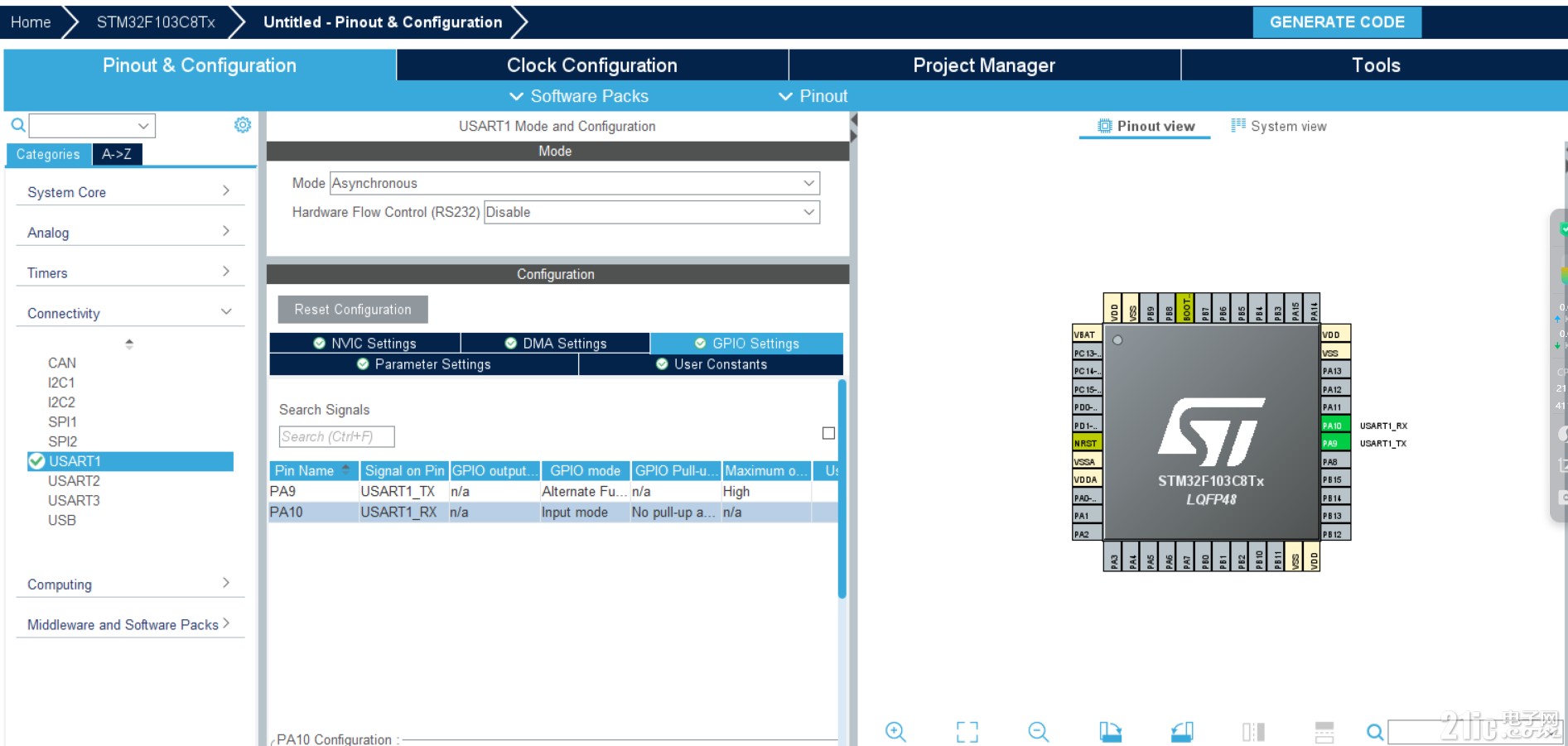The image size is (1568, 746).
Task: Toggle the USART1 enabled check mark
Action: pyautogui.click(x=36, y=461)
